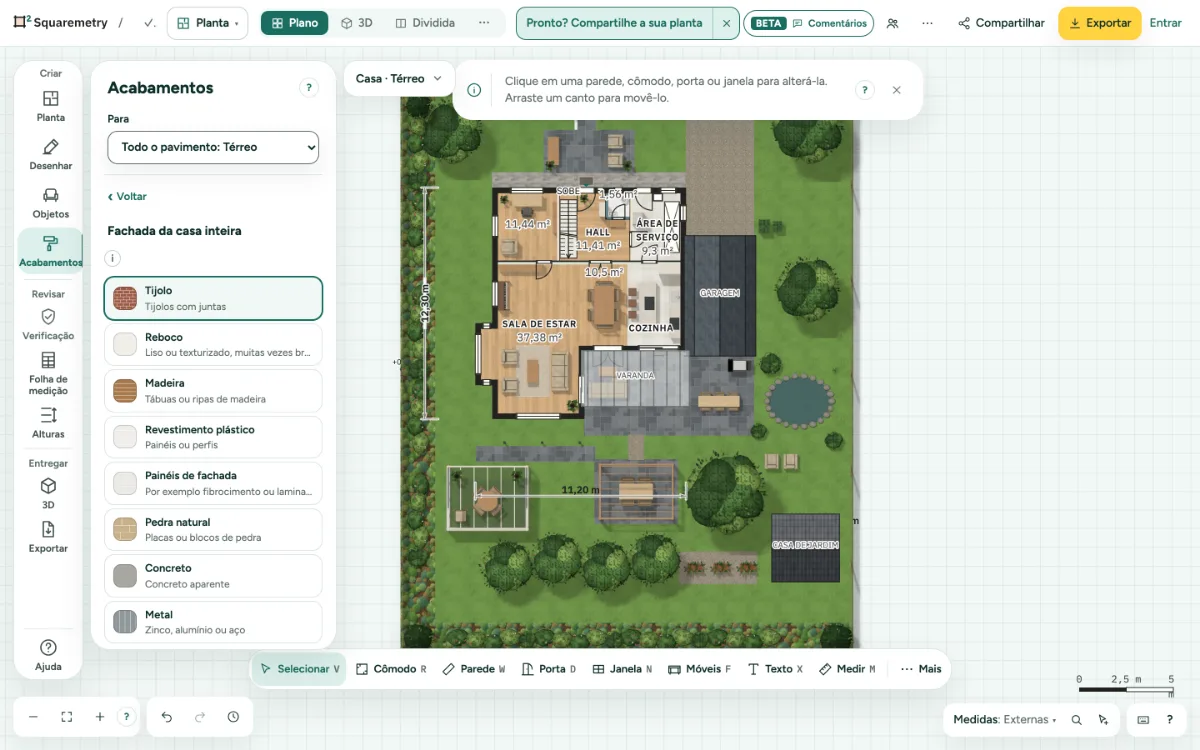The height and width of the screenshot is (750, 1200).
Task: Open the Alturas tool
Action: tap(48, 422)
